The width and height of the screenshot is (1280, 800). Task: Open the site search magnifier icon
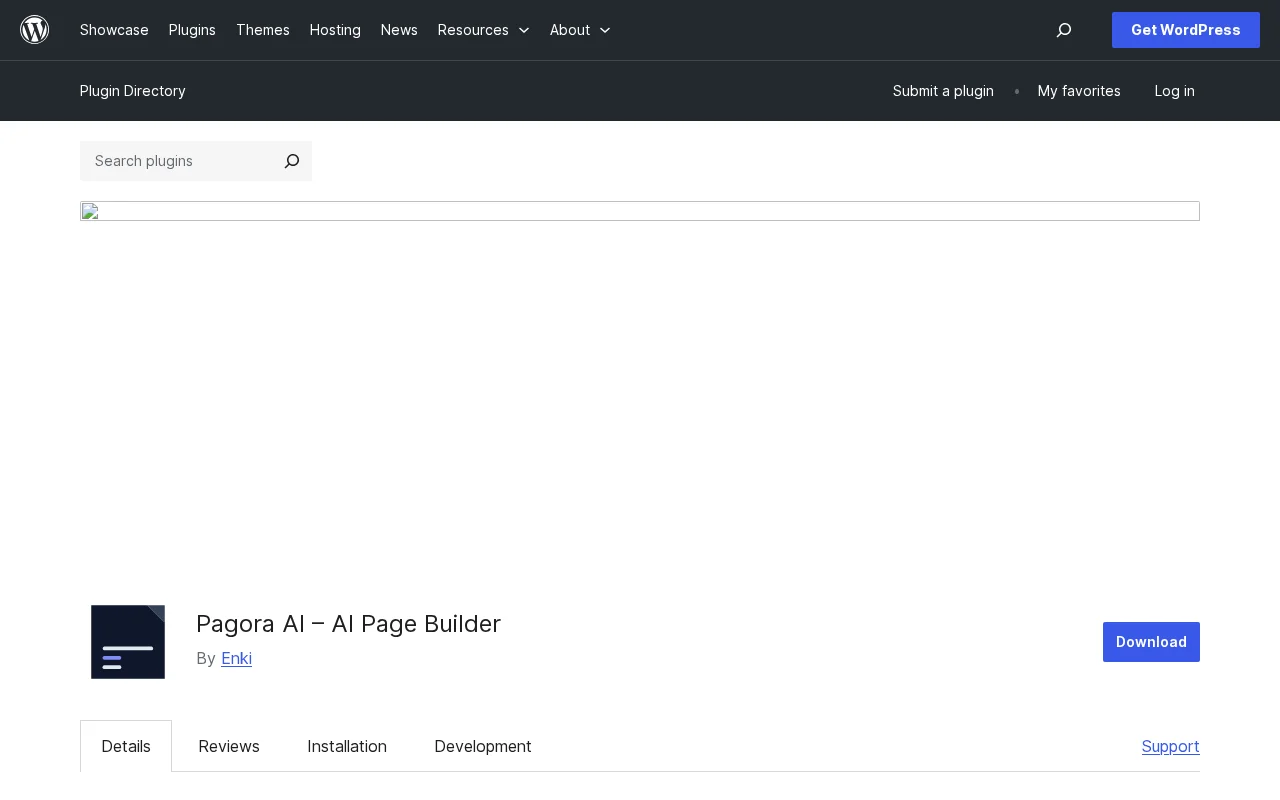pos(1064,30)
